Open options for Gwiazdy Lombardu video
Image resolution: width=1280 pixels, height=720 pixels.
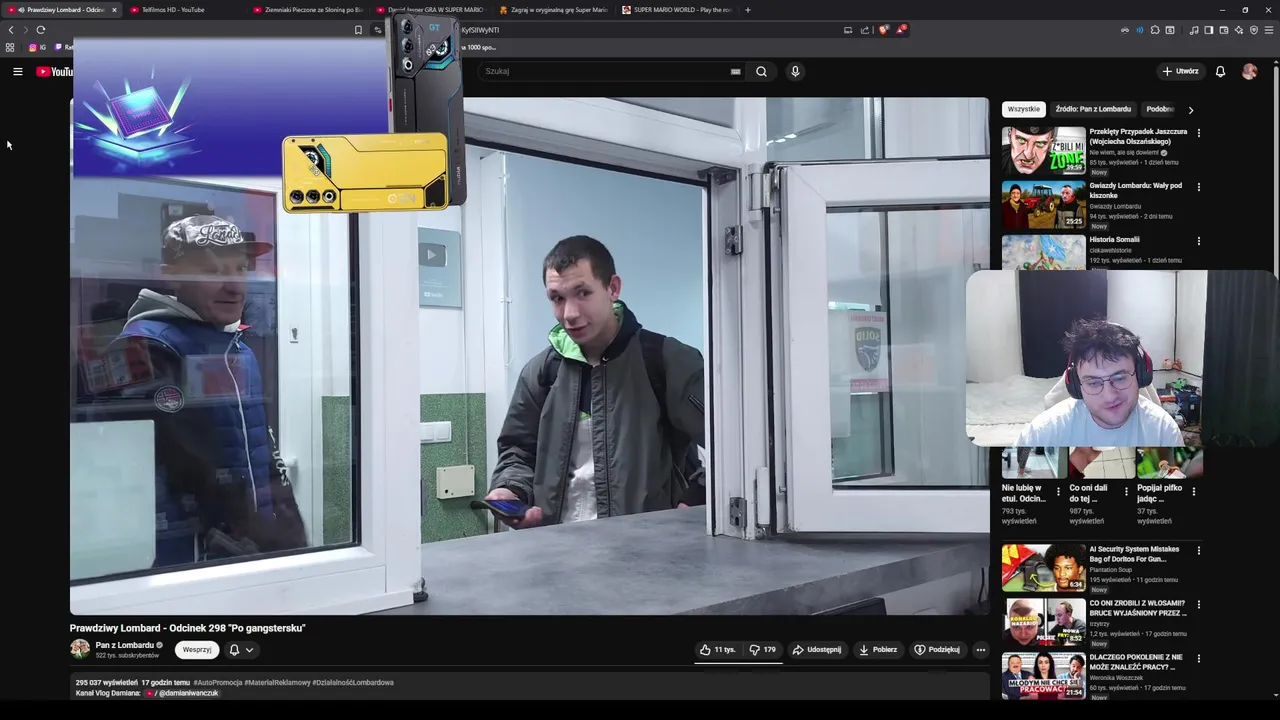(x=1198, y=187)
